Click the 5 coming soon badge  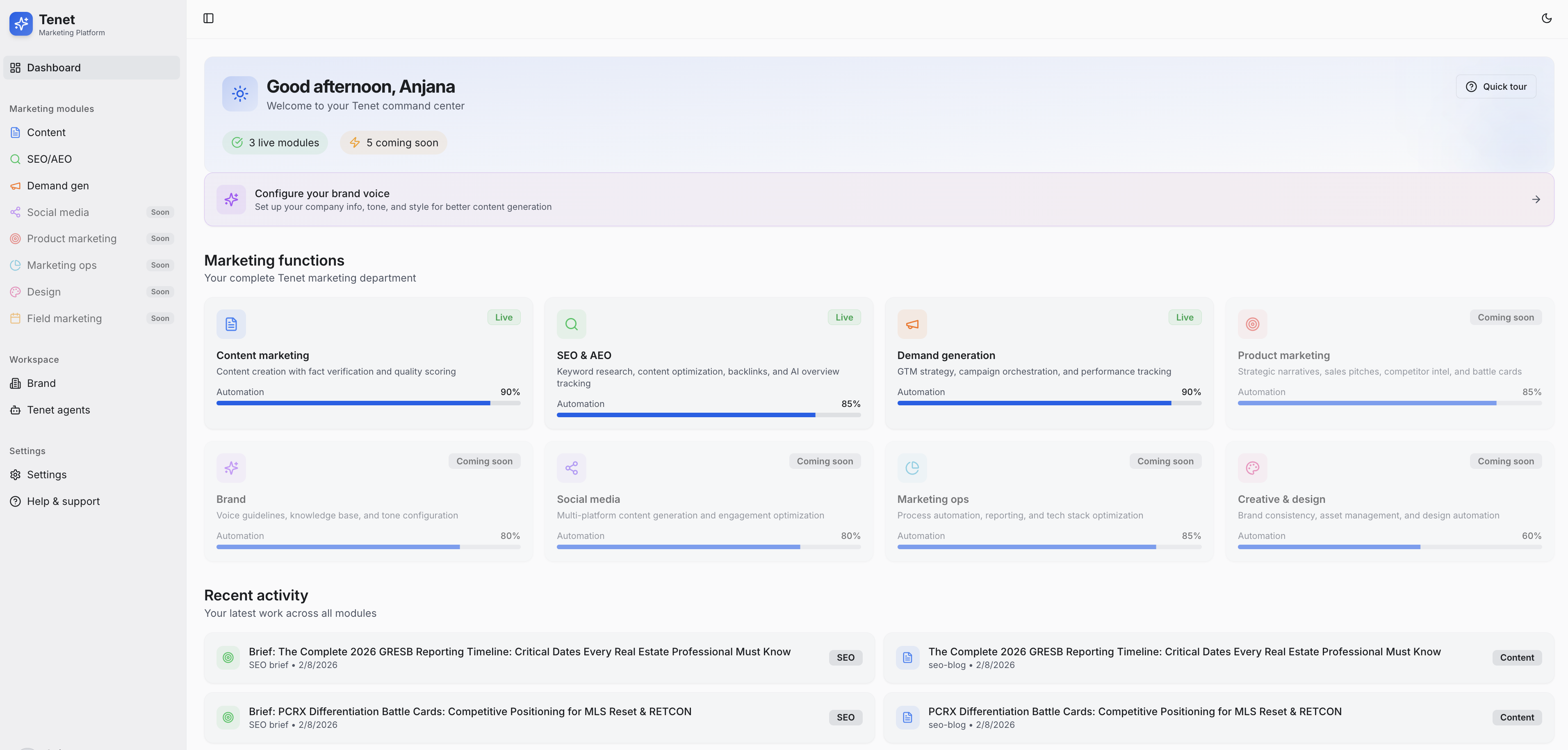393,143
